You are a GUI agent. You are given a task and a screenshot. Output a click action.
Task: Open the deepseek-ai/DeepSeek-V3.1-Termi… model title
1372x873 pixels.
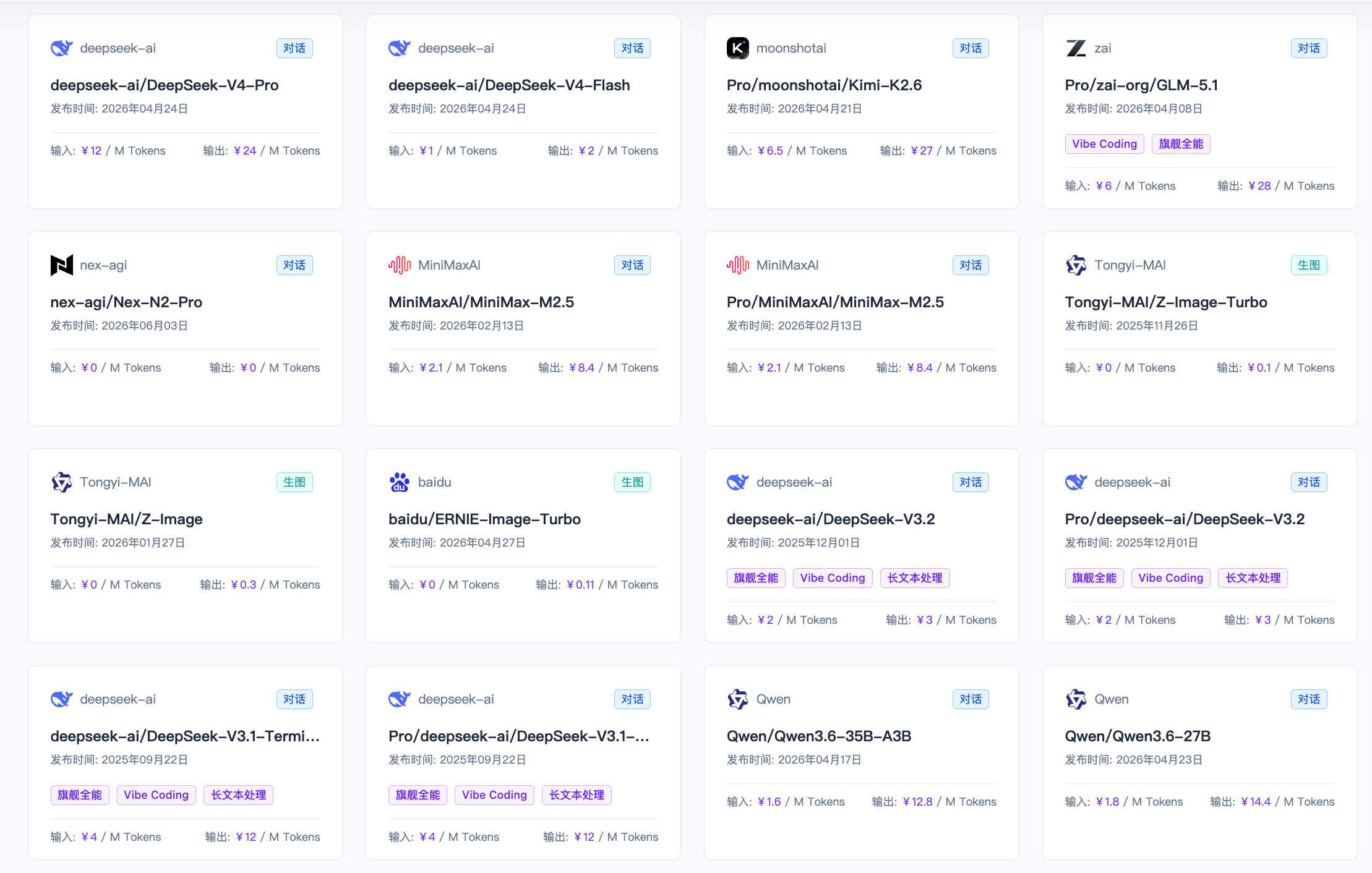point(185,736)
